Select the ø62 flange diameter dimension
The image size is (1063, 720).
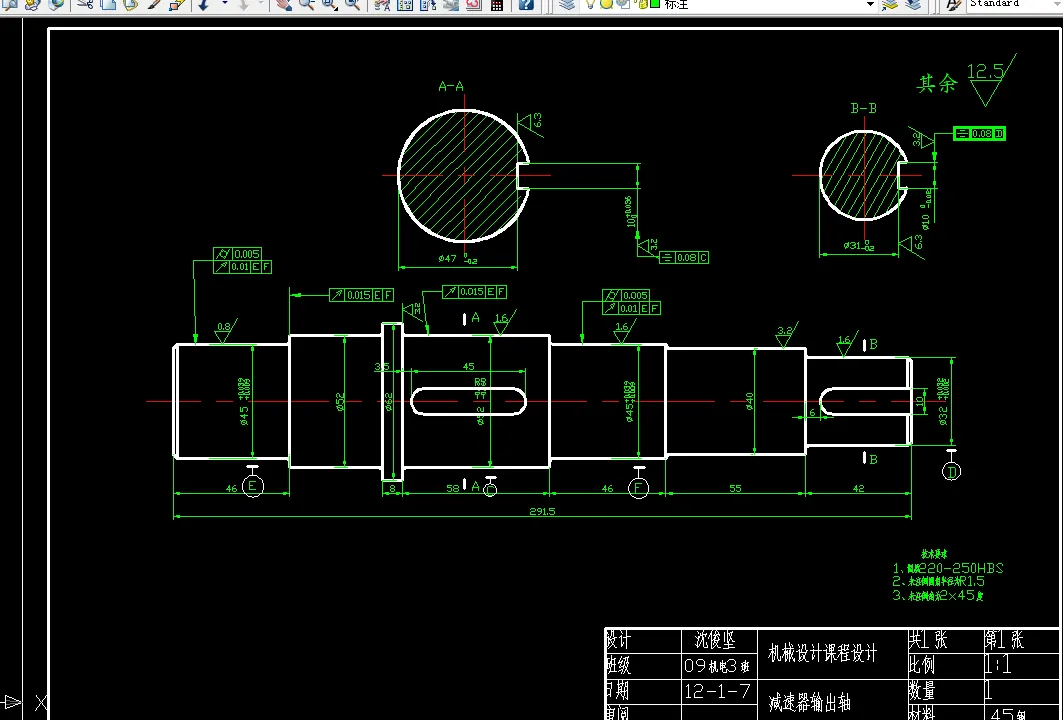[x=388, y=401]
